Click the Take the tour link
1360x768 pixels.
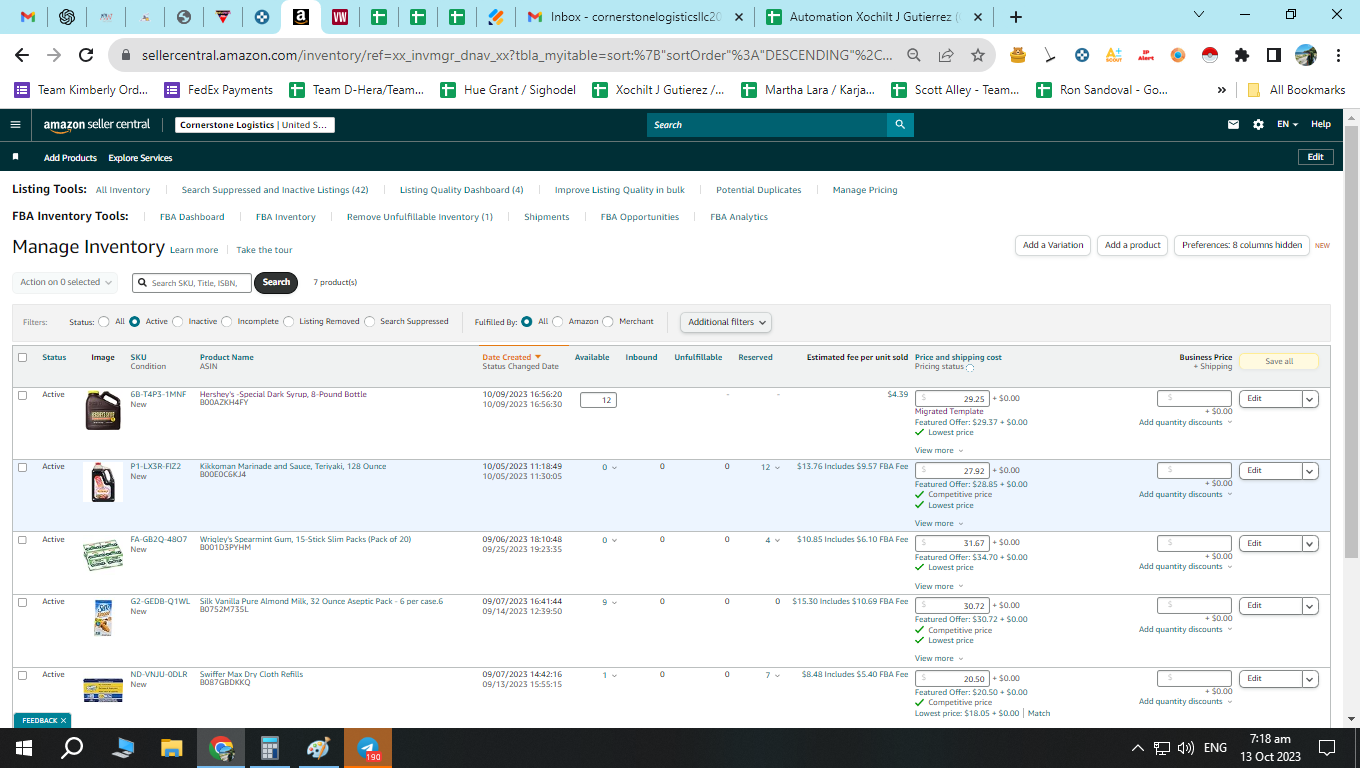point(264,250)
